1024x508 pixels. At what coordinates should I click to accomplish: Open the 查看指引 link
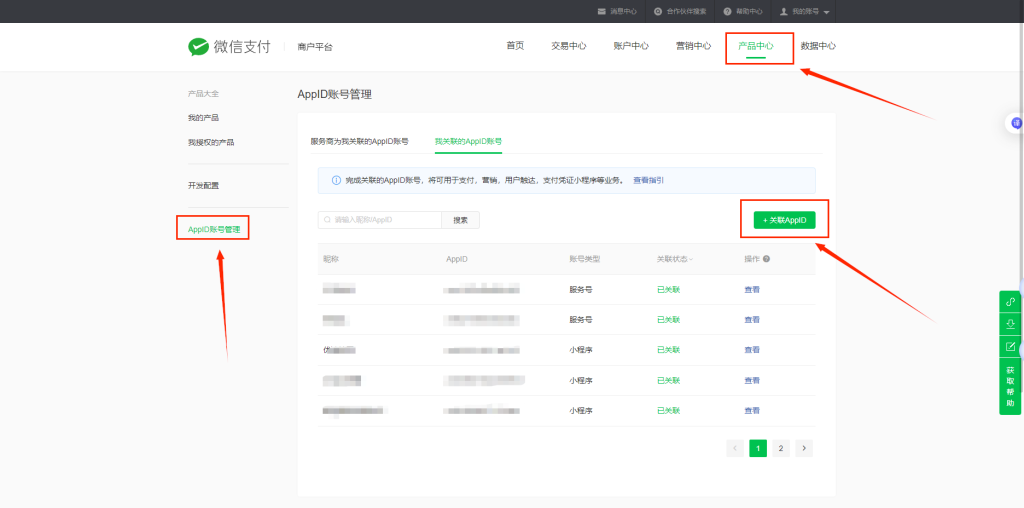tap(648, 180)
